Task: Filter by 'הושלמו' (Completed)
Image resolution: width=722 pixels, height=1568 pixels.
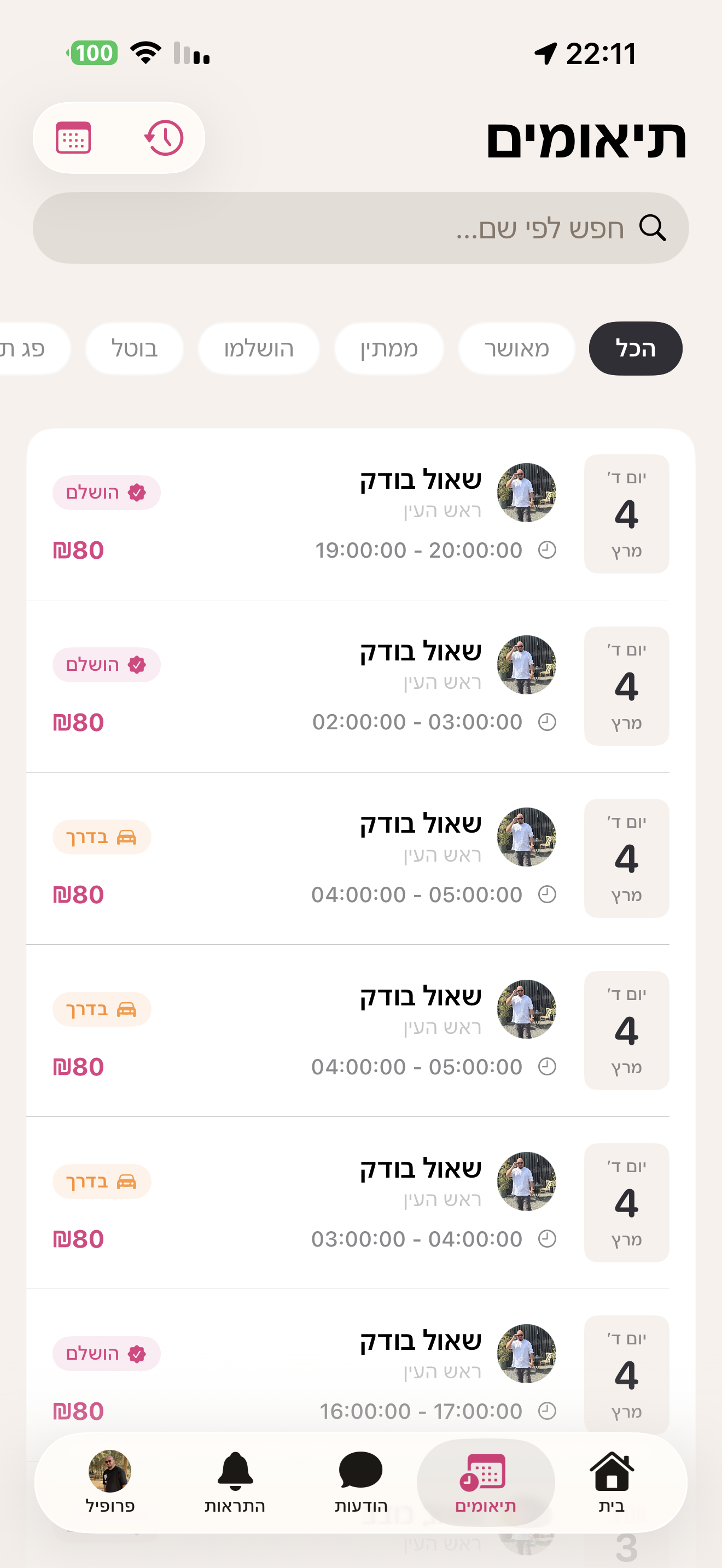Action: [259, 349]
